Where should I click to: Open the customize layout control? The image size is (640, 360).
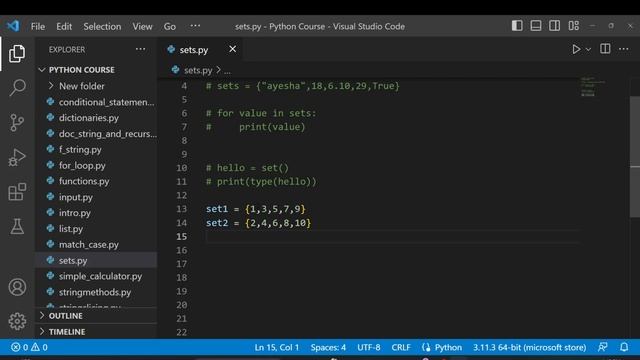(x=573, y=26)
